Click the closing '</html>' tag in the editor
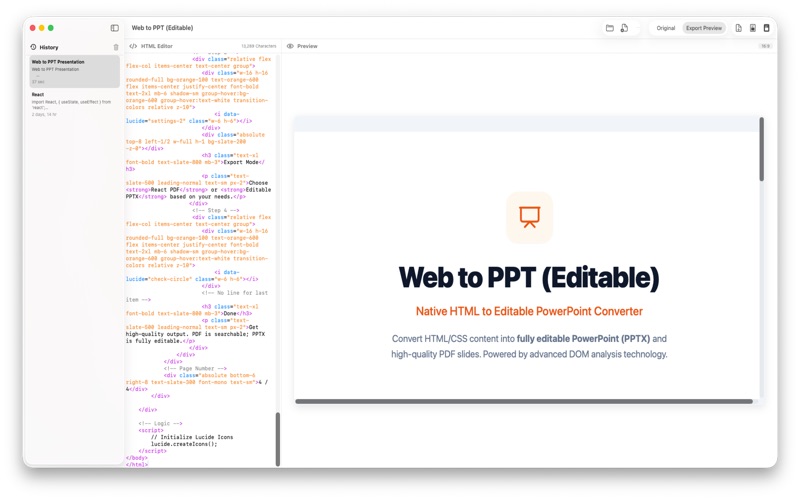The width and height of the screenshot is (800, 500). pyautogui.click(x=137, y=465)
